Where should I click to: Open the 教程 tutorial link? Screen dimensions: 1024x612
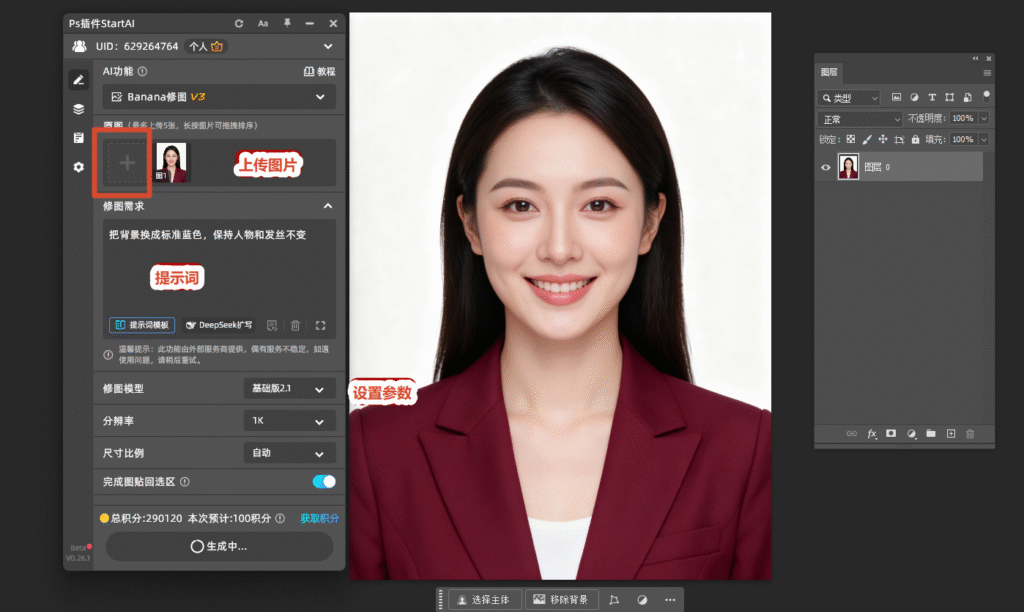pyautogui.click(x=319, y=71)
